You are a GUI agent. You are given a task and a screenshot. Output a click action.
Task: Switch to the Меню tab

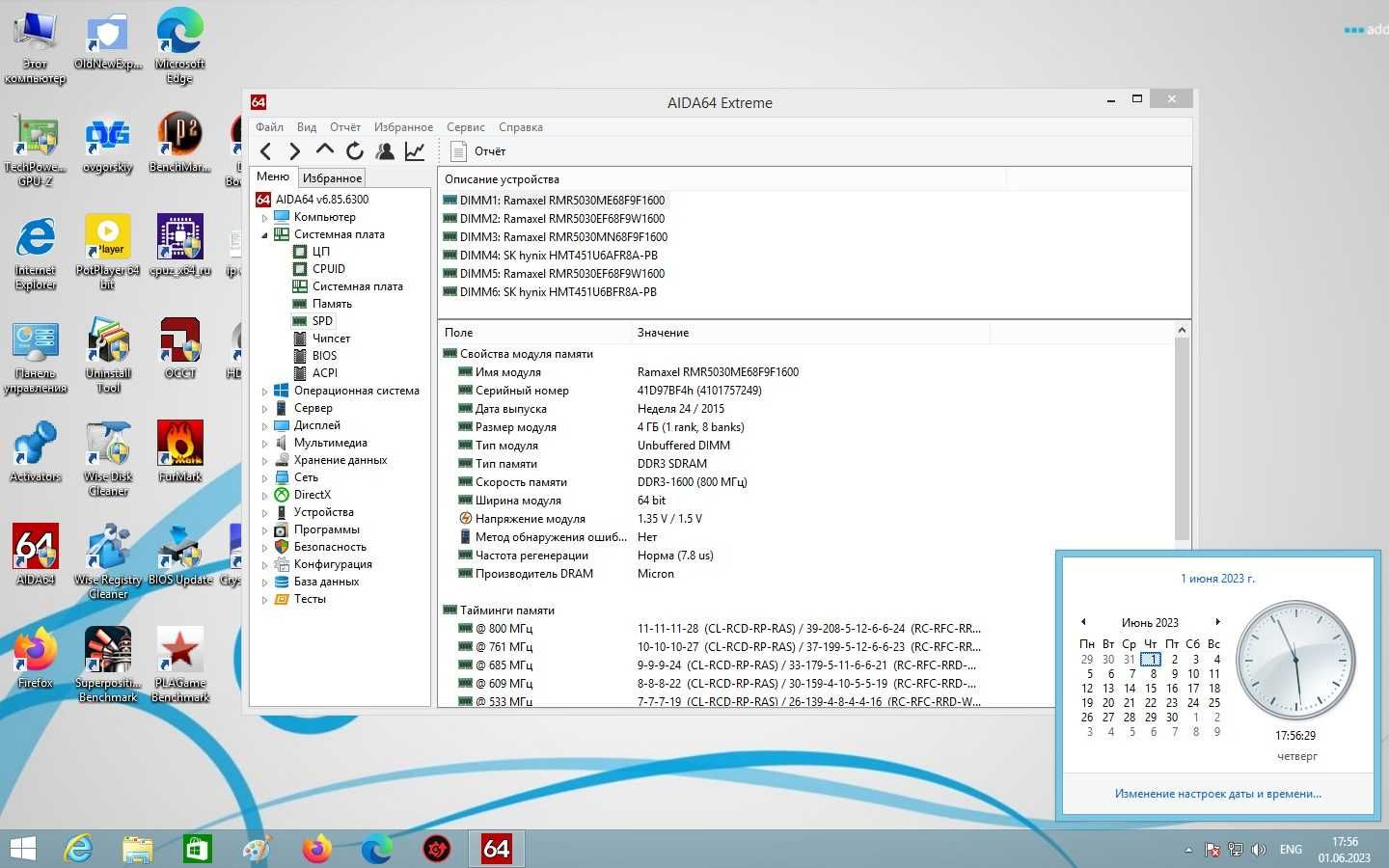click(x=273, y=176)
